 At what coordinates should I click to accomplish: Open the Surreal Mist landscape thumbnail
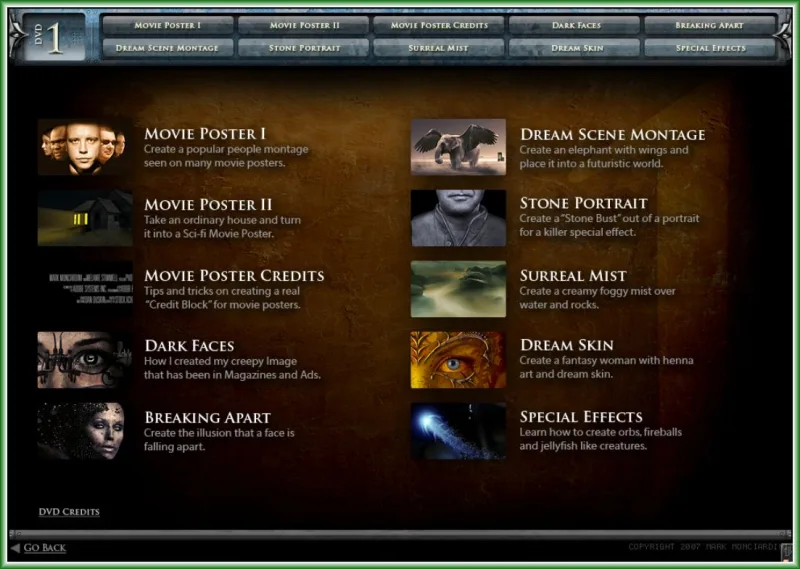tap(458, 289)
